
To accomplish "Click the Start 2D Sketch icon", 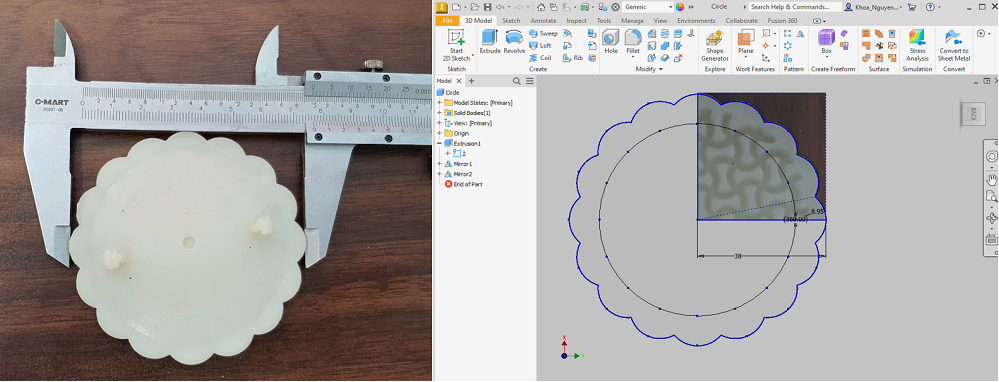I will point(456,38).
